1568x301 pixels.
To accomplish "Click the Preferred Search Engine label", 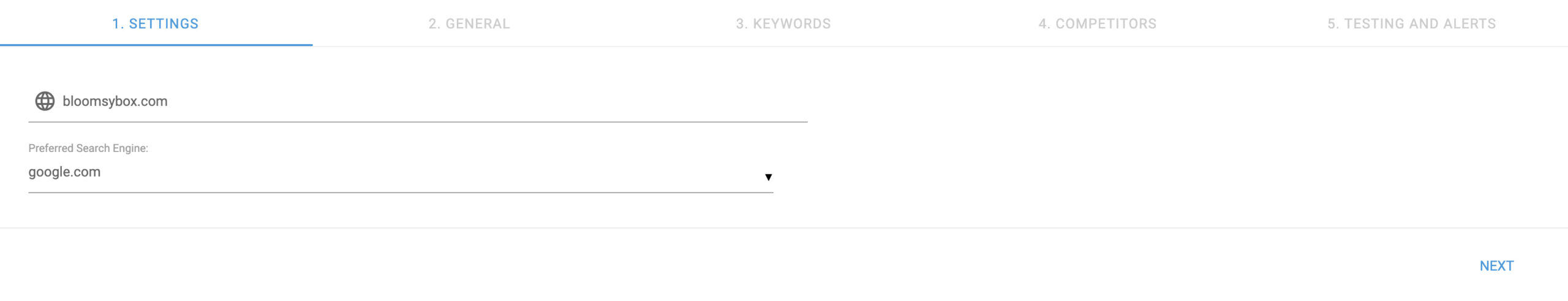I will click(88, 148).
